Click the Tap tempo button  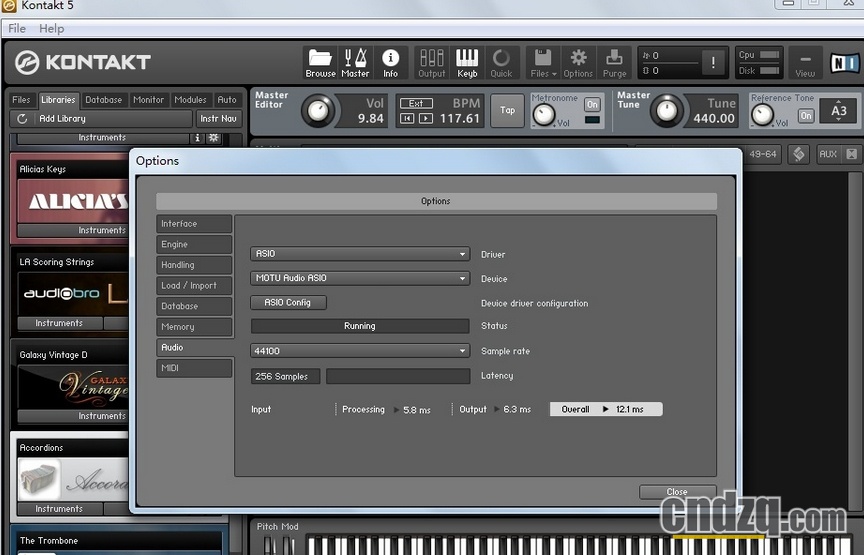click(507, 110)
